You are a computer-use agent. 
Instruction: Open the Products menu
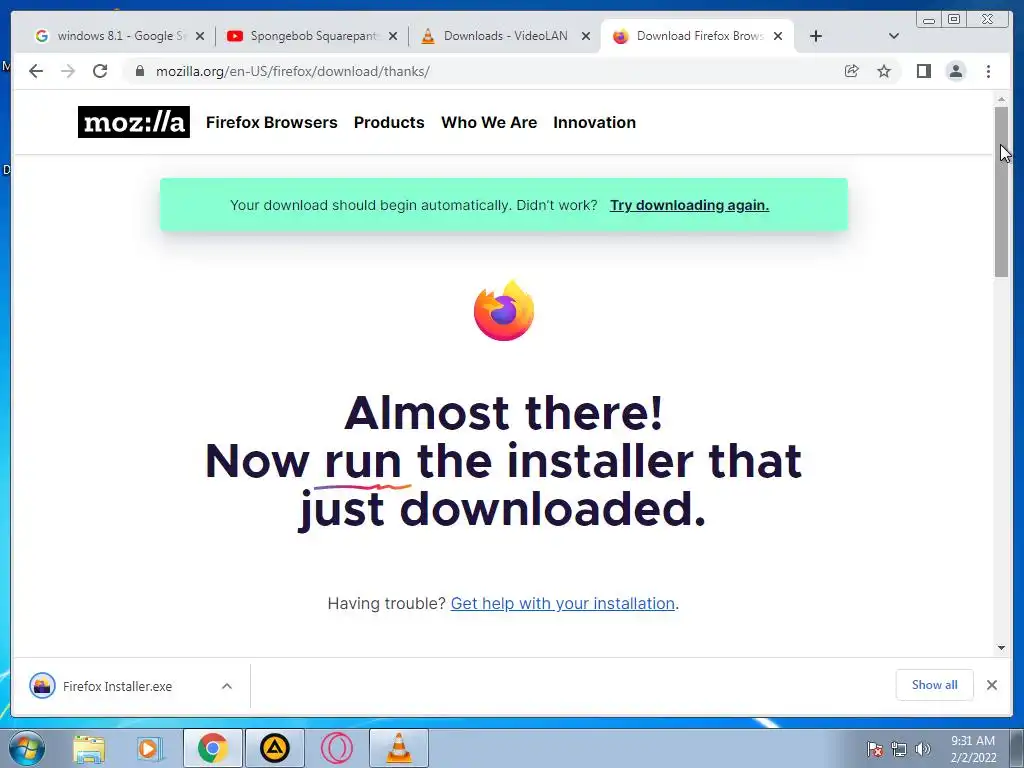pos(389,122)
